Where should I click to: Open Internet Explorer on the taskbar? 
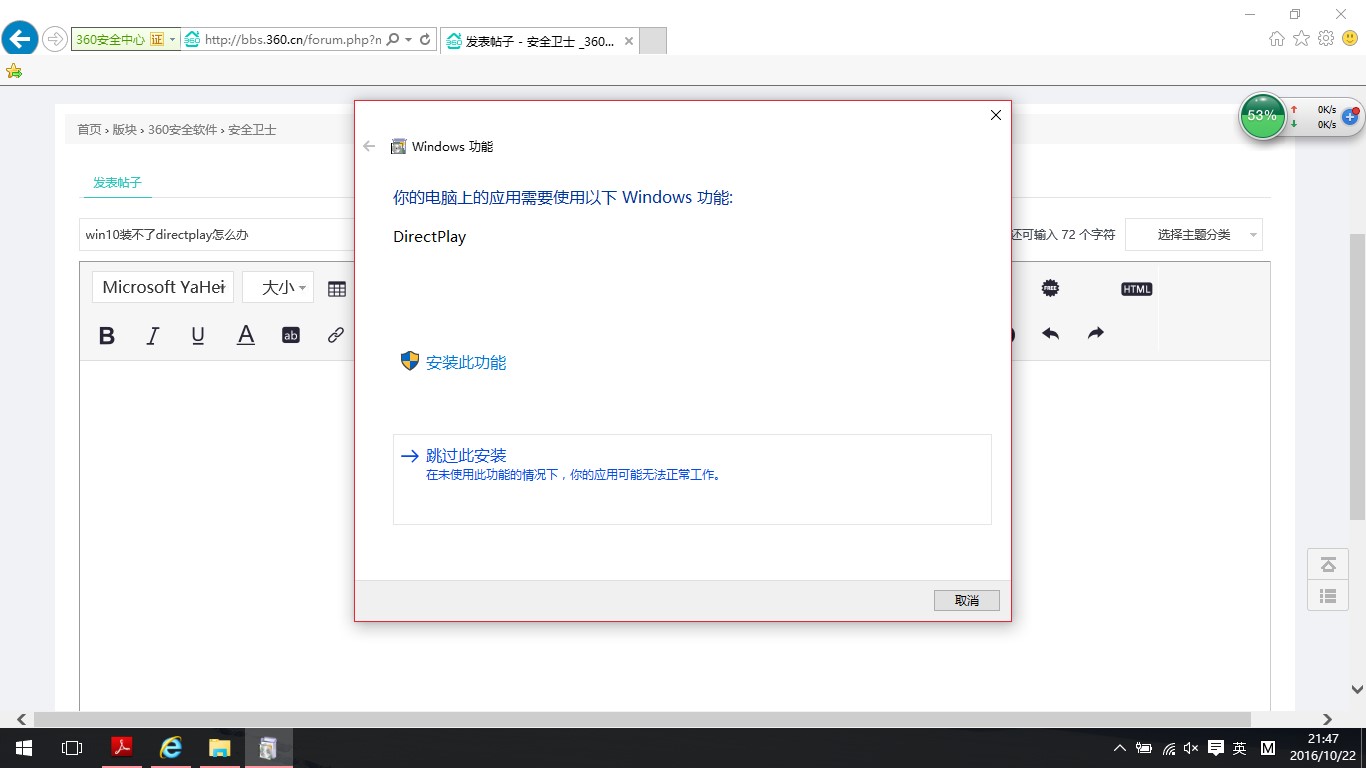171,748
